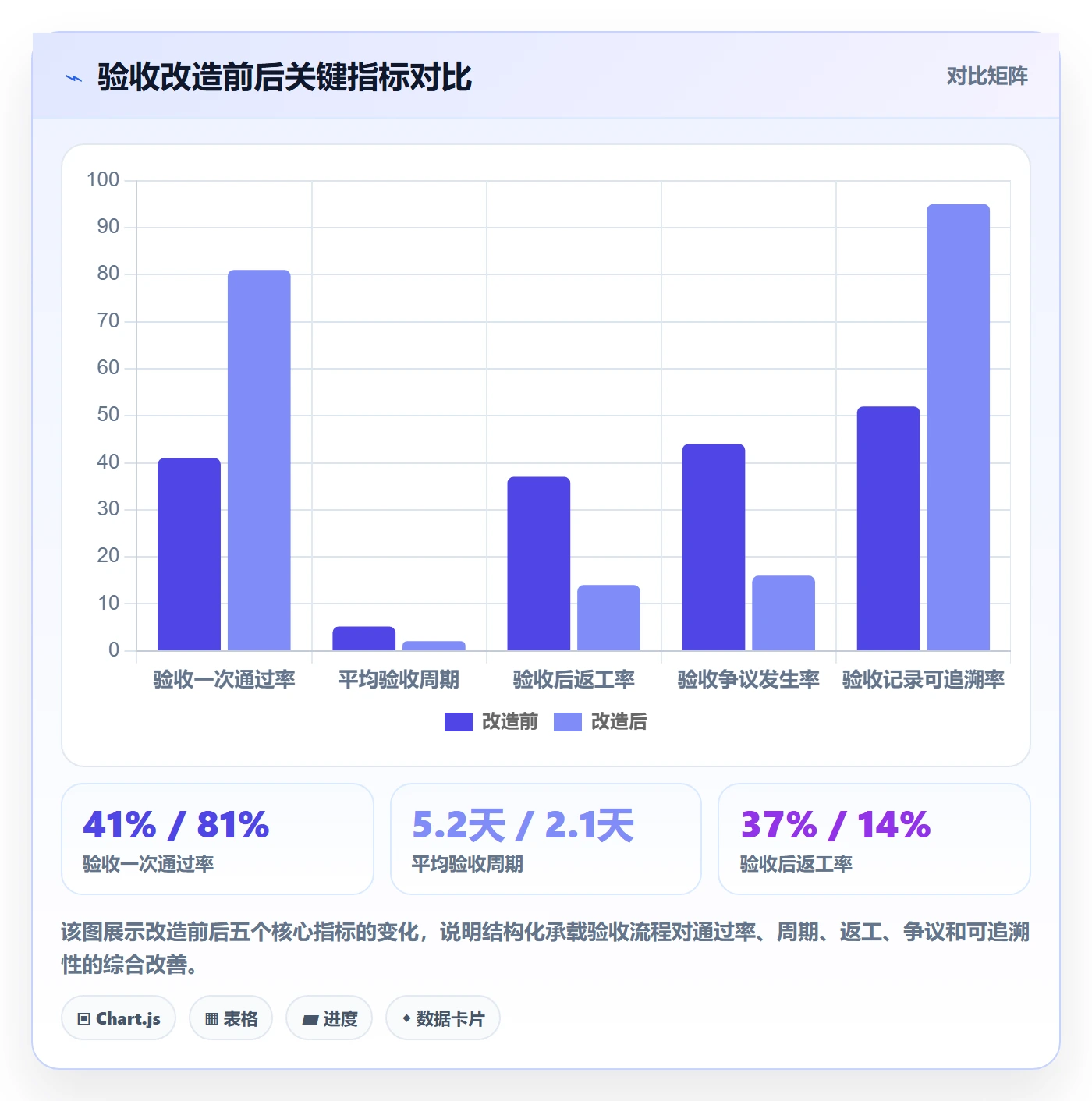The height and width of the screenshot is (1101, 1092).
Task: Click the 改造前 bar for 验收一次通过率
Action: click(190, 554)
